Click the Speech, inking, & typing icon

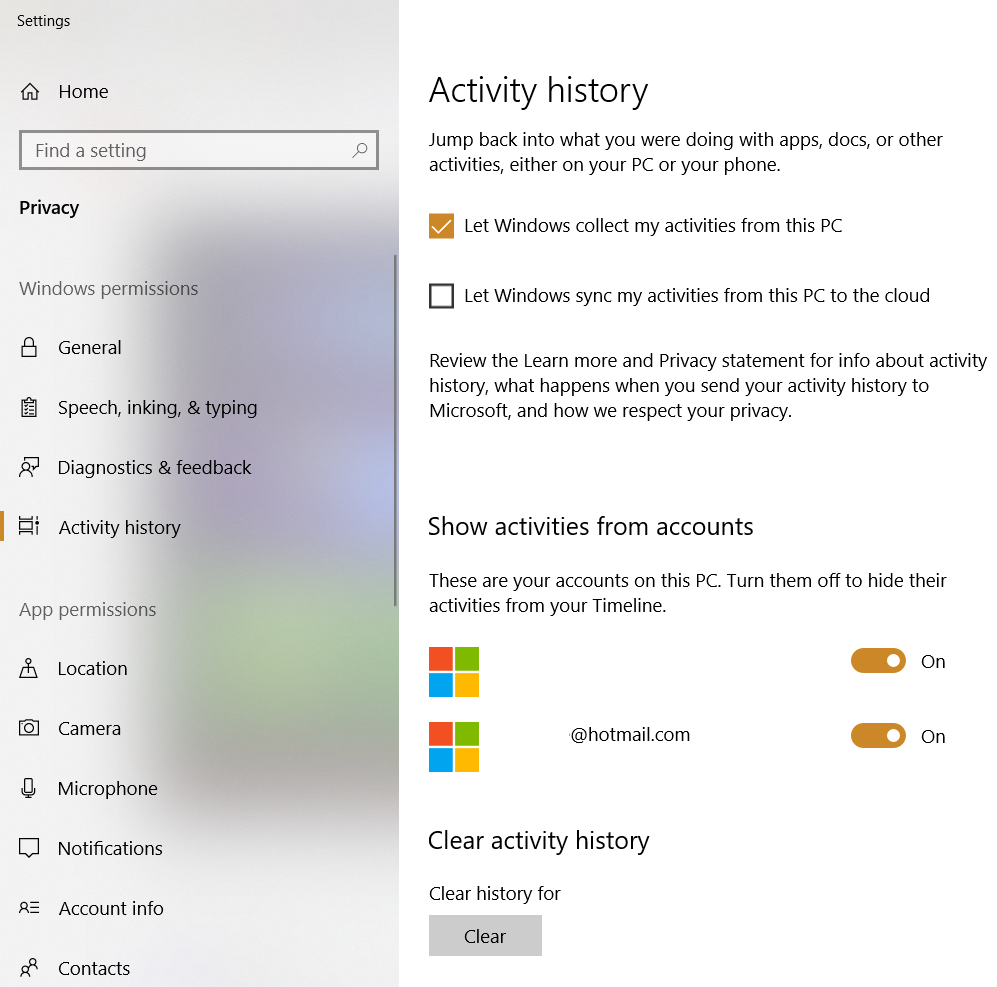click(31, 407)
